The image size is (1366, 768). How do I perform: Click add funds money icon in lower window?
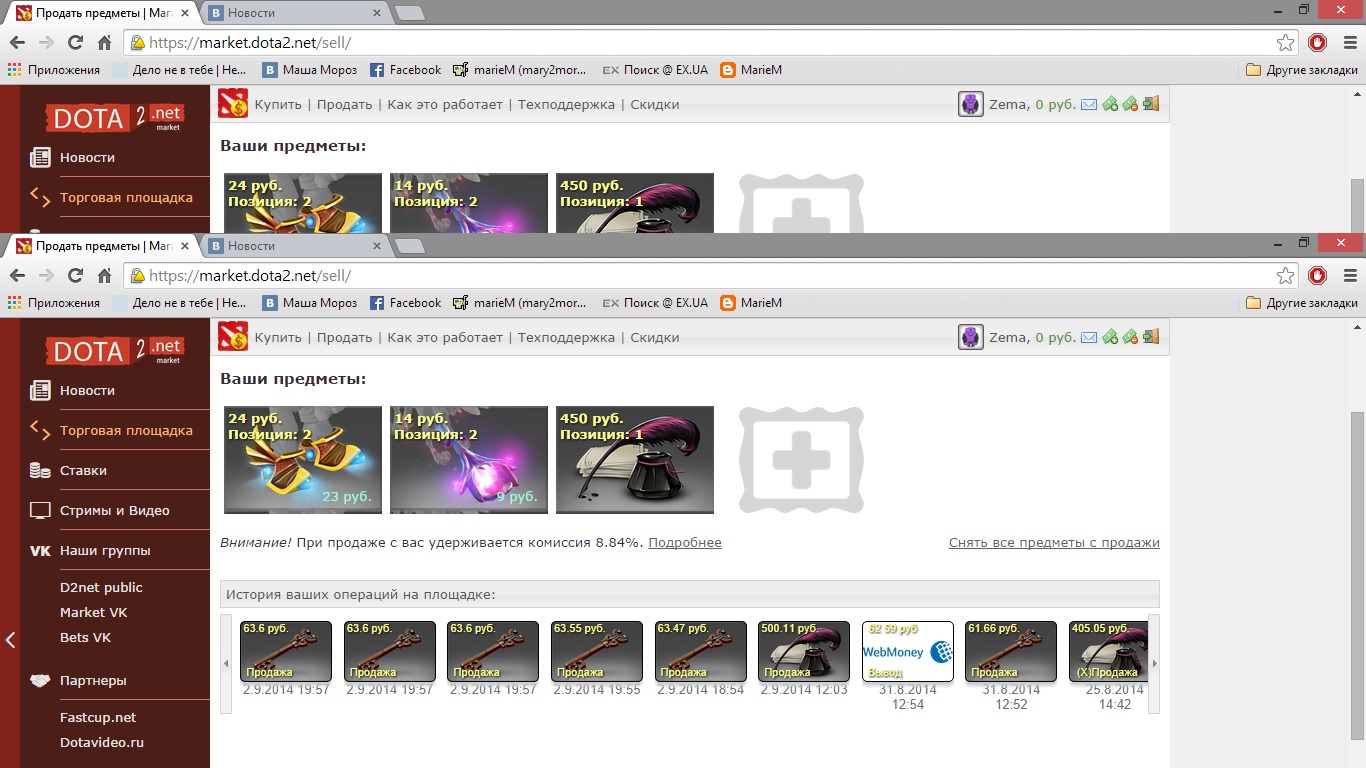tap(1110, 337)
